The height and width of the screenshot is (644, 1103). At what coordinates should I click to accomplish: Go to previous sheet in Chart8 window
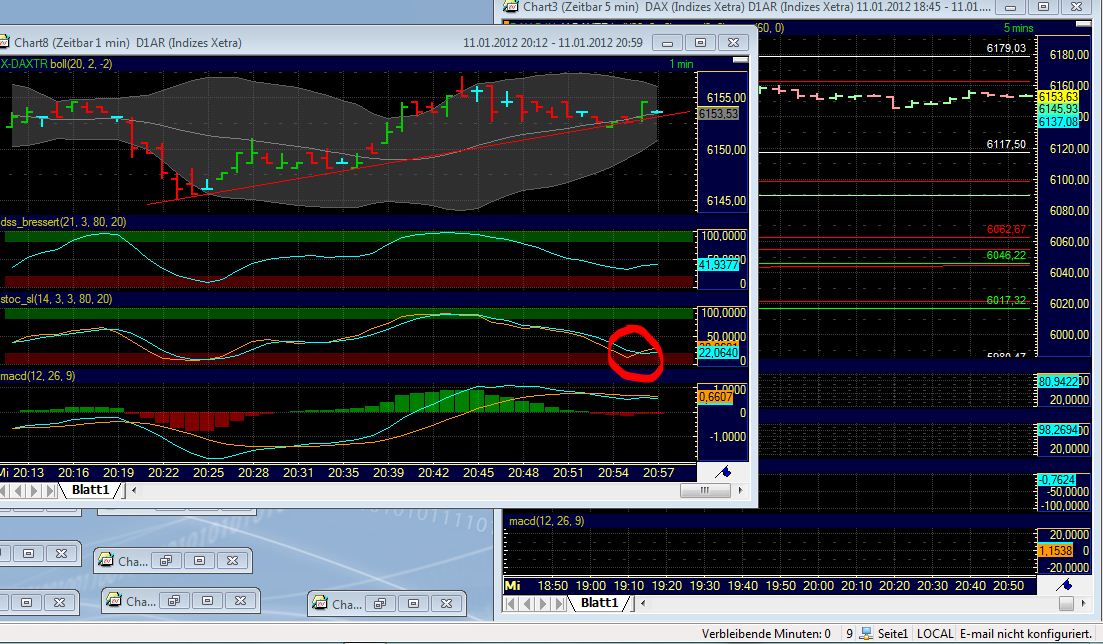[x=20, y=491]
